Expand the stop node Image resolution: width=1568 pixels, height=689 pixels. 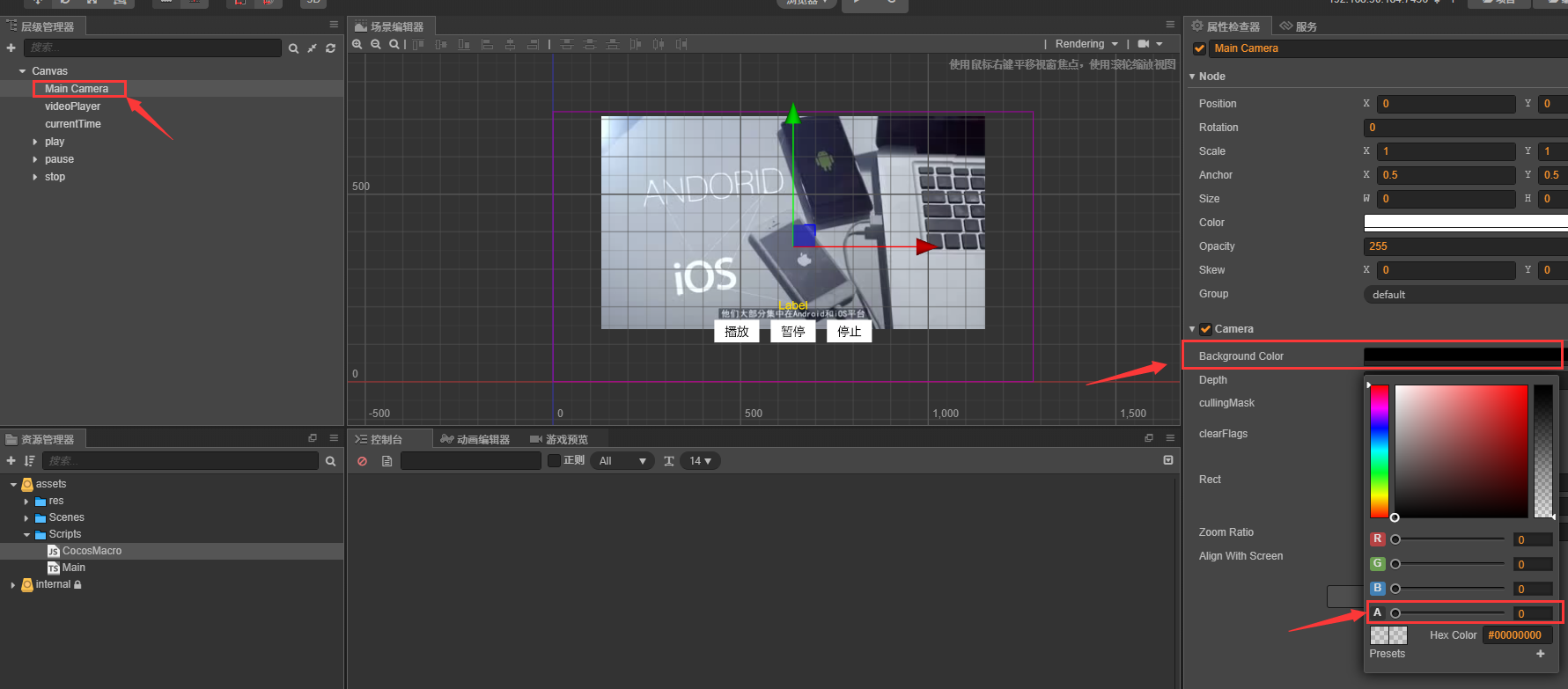click(x=35, y=177)
